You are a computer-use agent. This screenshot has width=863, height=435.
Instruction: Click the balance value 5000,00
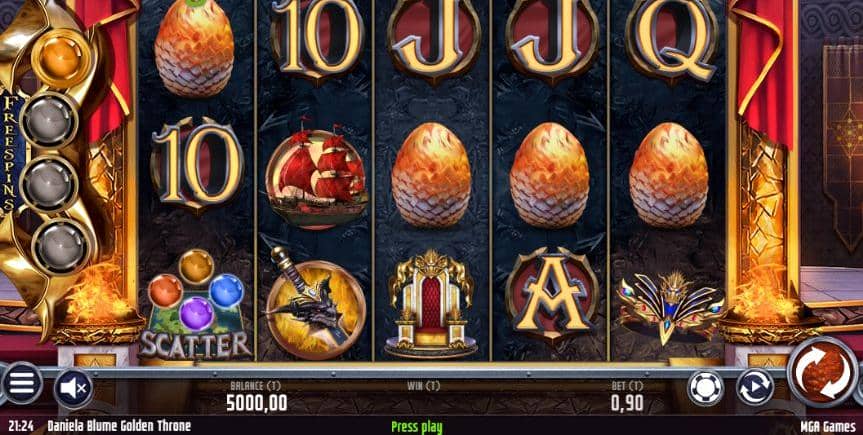click(256, 404)
